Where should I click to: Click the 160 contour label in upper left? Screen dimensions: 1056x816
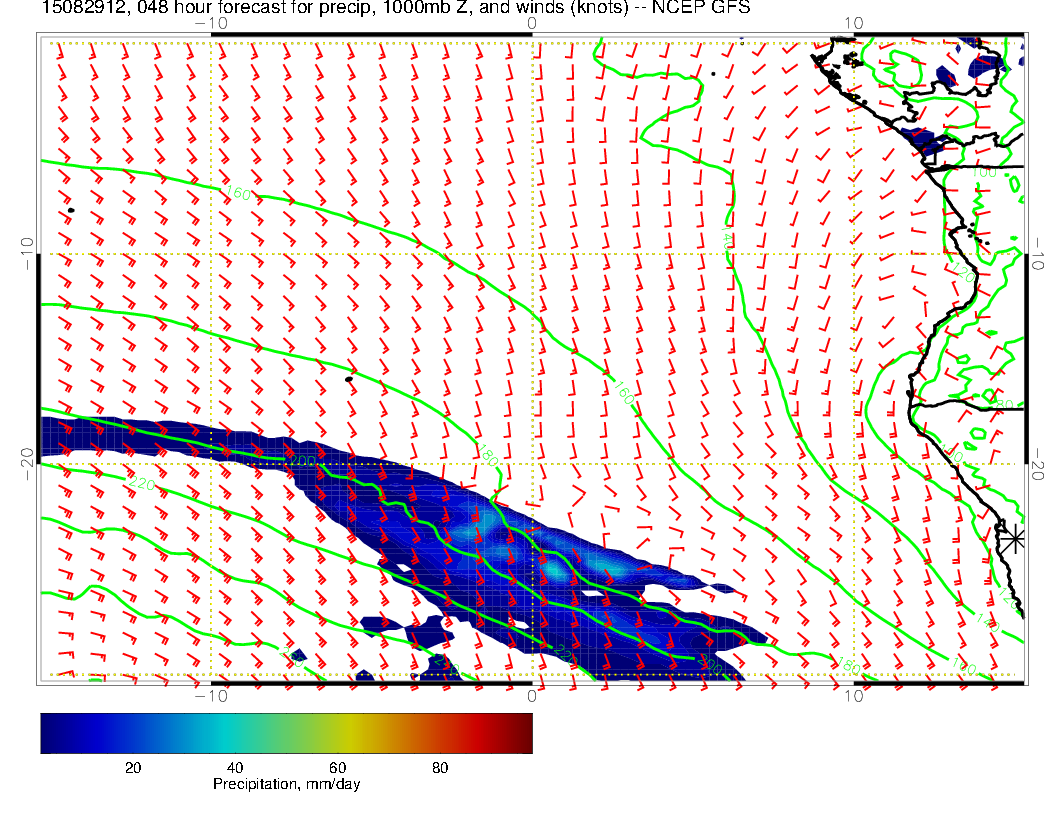coord(239,194)
